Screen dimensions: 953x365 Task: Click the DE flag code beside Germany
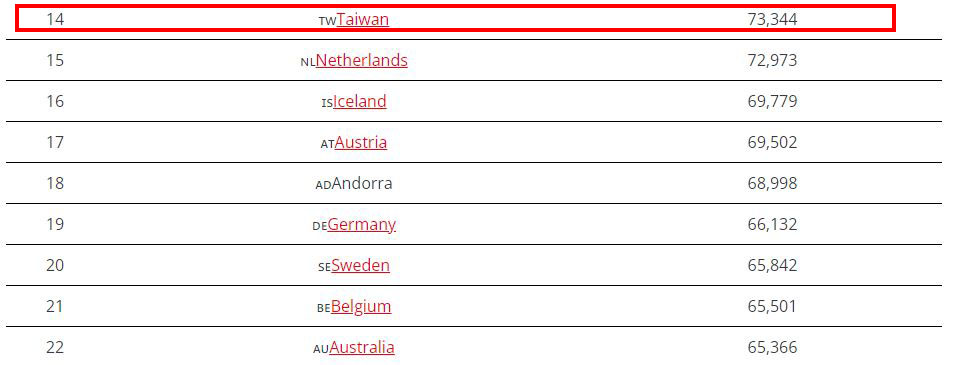tap(319, 226)
